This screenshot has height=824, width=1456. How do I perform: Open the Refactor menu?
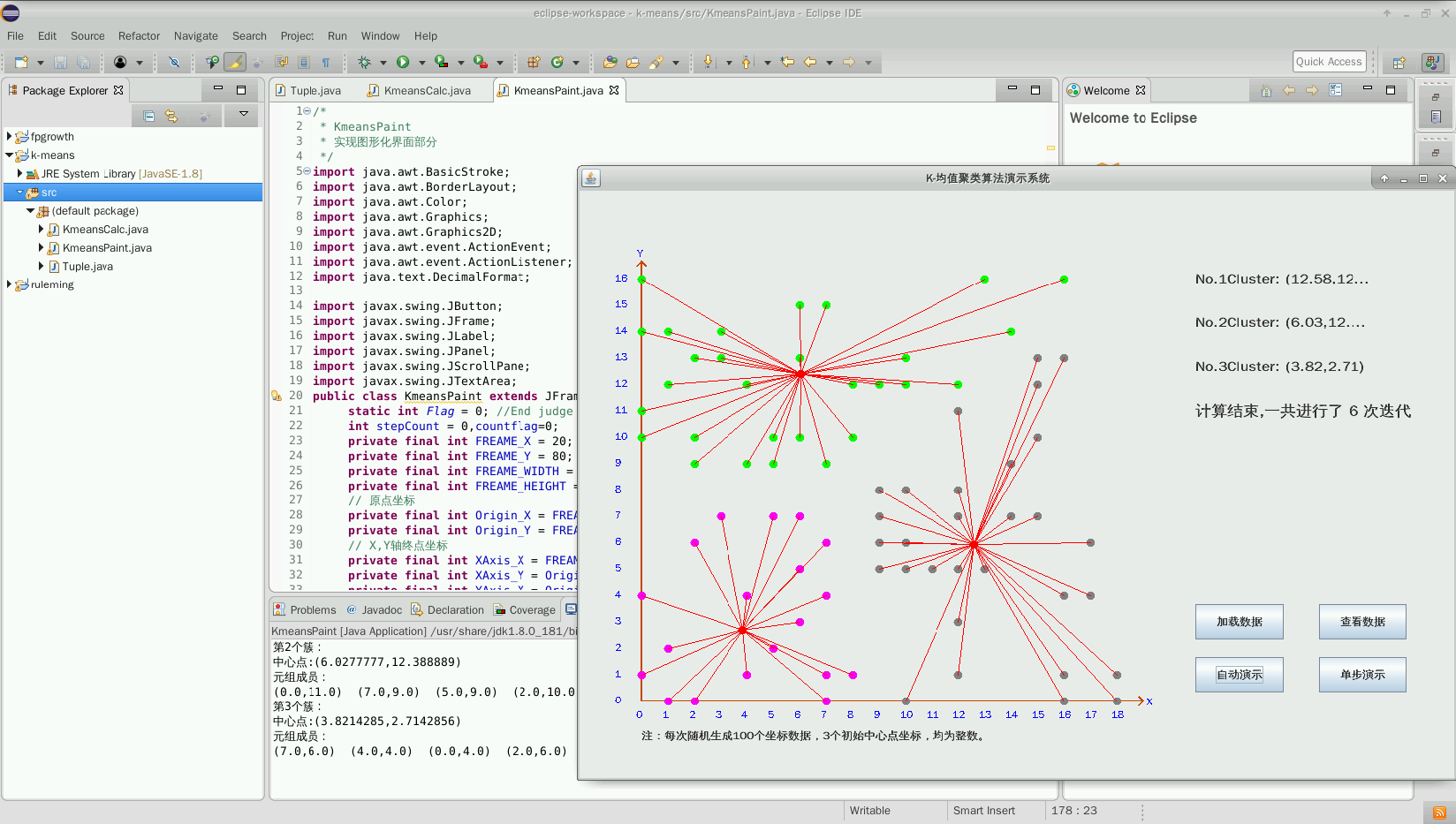click(139, 36)
